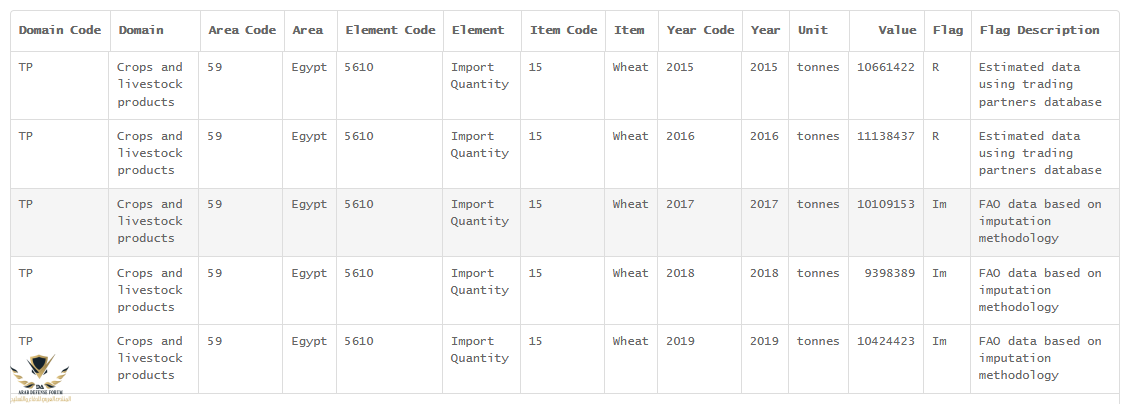Screen dimensions: 1128x404
Task: Sort by the Domain Code column header
Action: (60, 30)
